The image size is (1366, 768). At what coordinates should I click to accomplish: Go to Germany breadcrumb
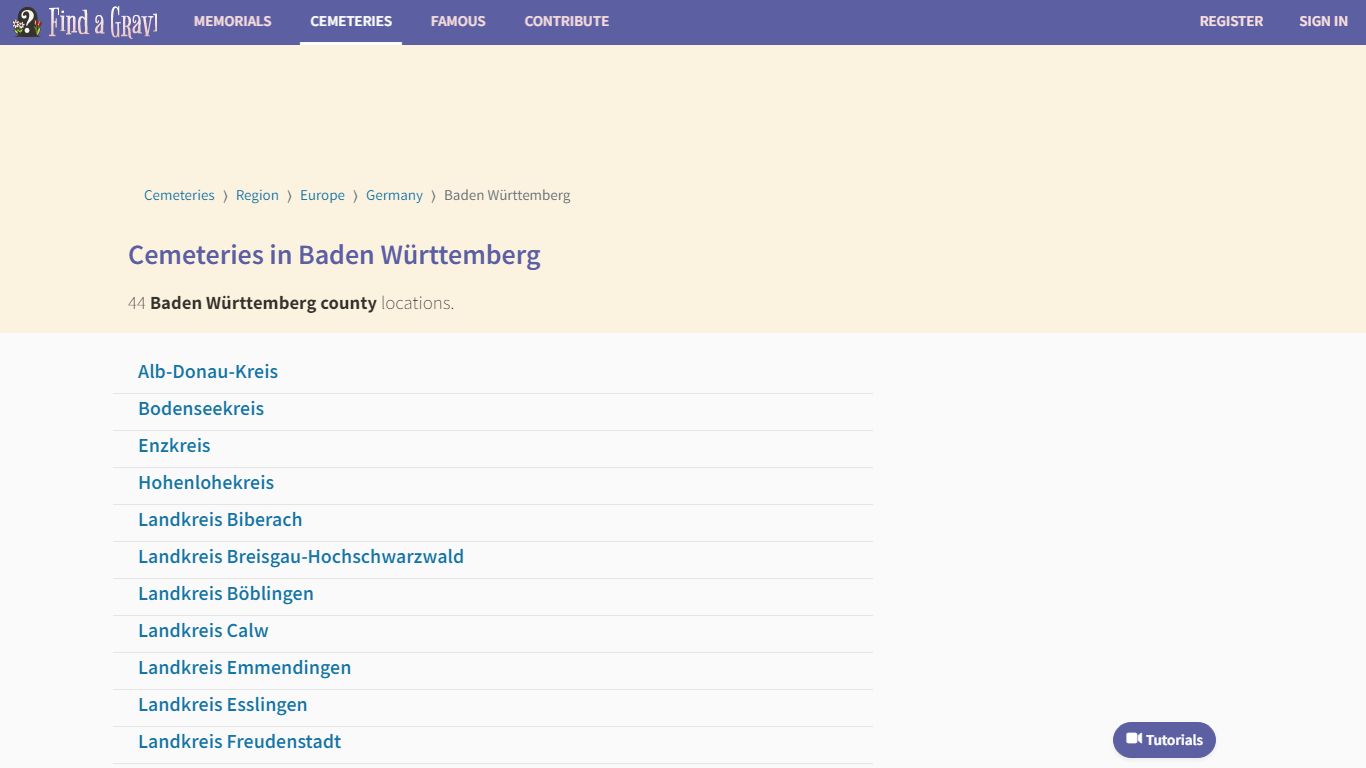394,195
